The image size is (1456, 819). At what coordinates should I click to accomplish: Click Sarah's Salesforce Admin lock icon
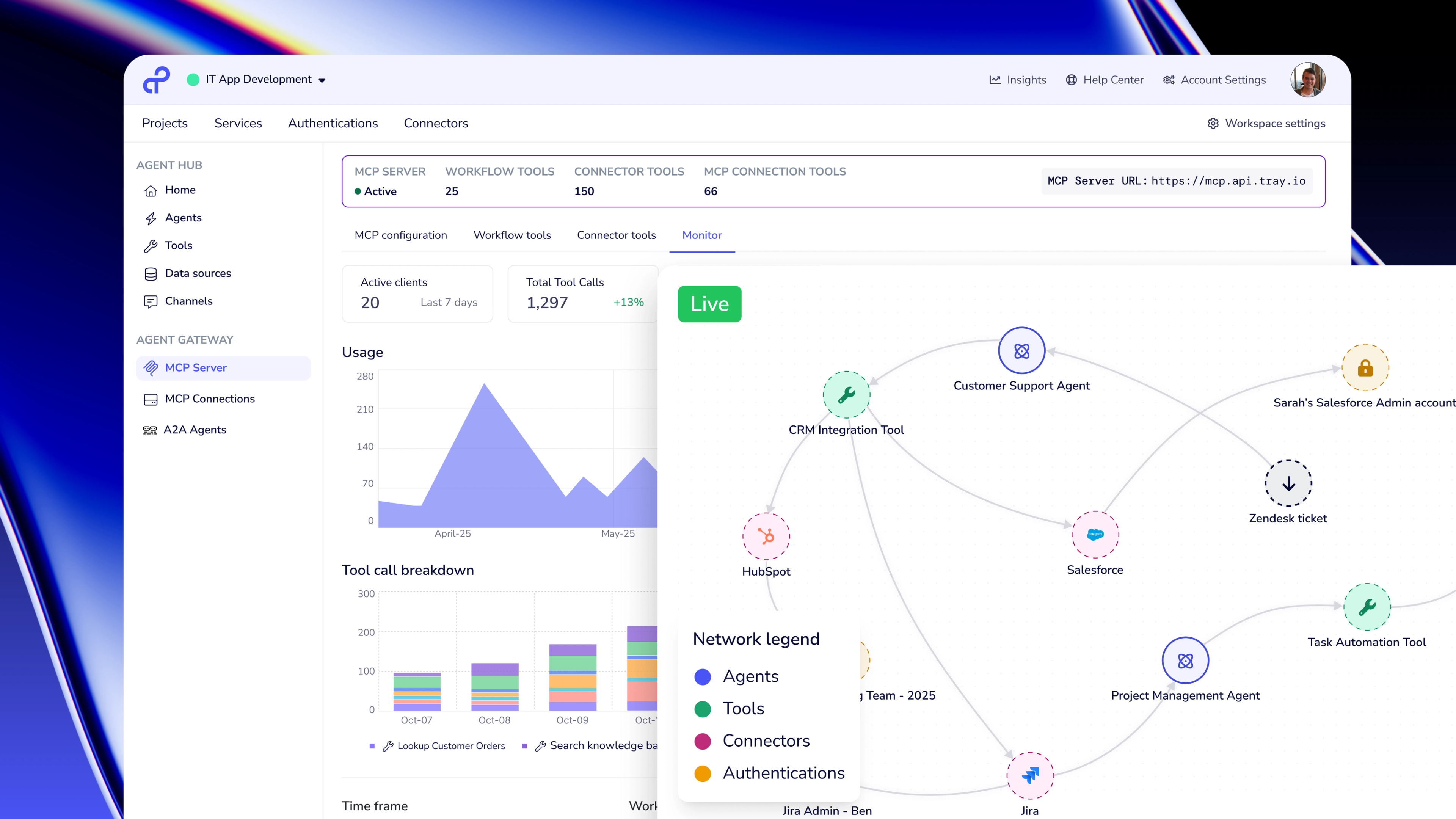click(1365, 368)
